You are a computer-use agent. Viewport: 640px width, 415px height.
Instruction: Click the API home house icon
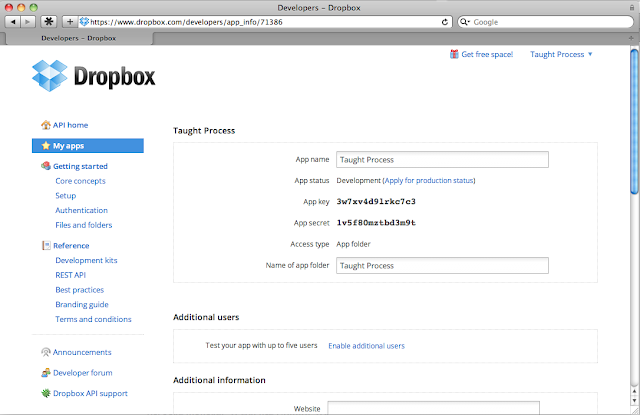[x=46, y=125]
